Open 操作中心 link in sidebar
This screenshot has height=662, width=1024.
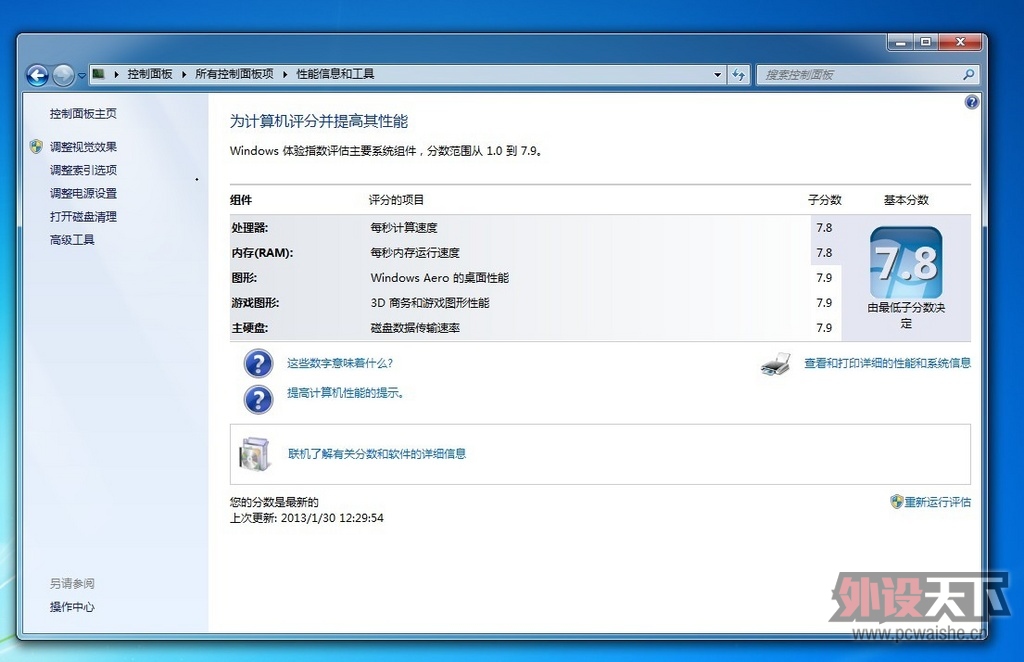[x=72, y=607]
